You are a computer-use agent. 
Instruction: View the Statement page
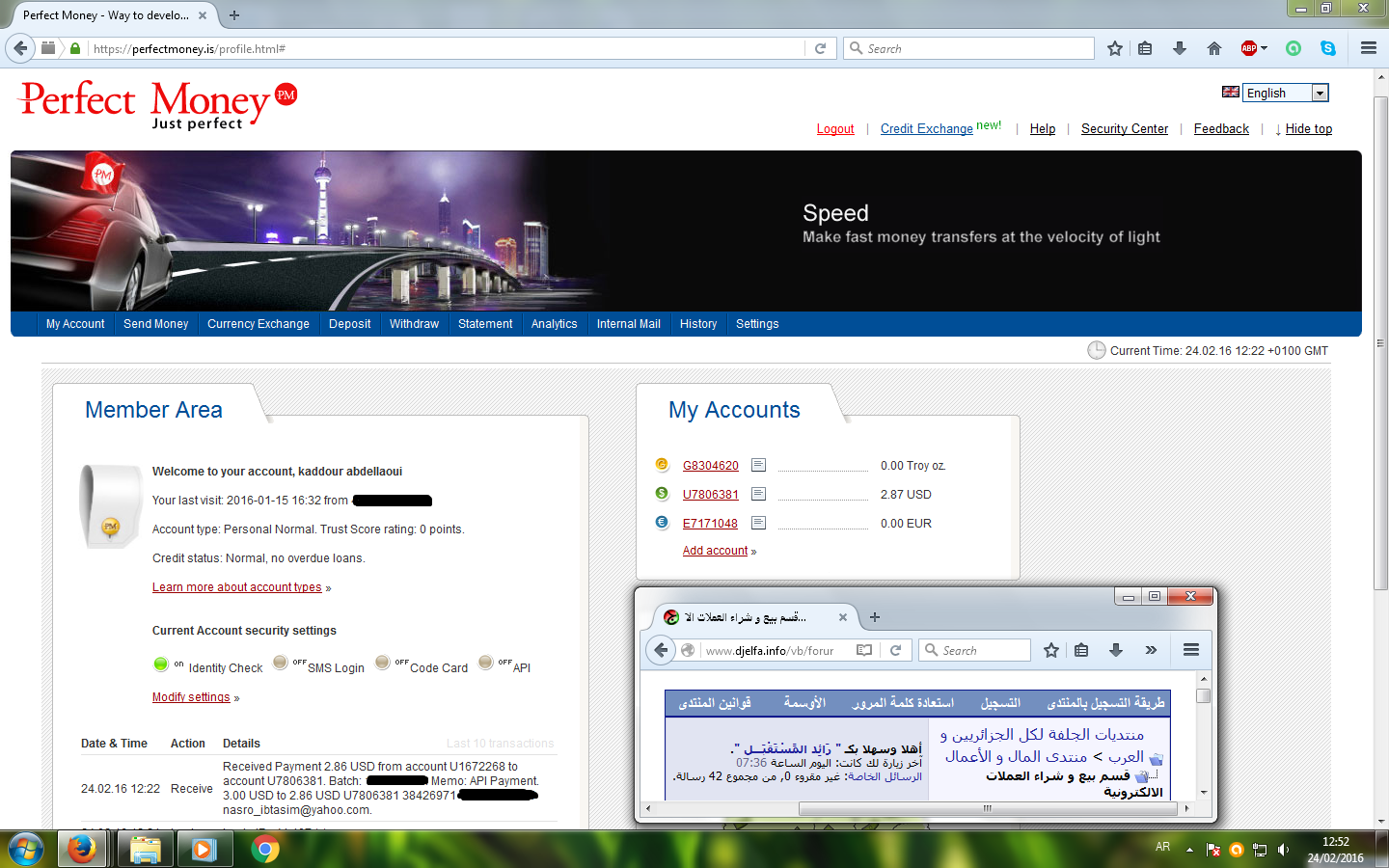tap(485, 324)
